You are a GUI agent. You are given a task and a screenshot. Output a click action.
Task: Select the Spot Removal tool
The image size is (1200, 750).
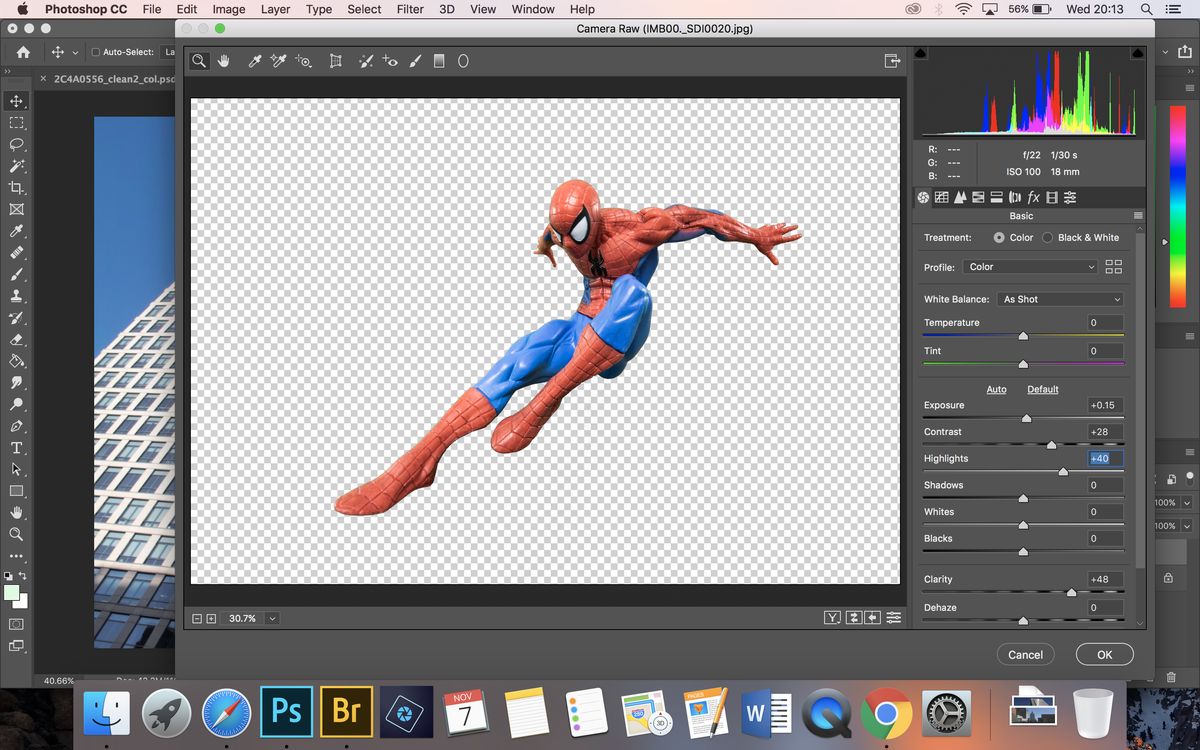tap(366, 61)
